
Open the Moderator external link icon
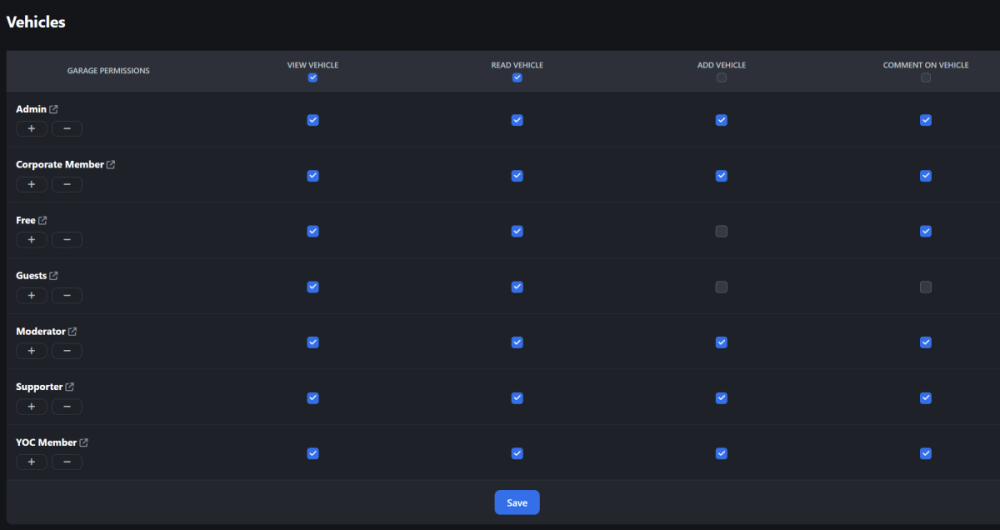pos(73,332)
